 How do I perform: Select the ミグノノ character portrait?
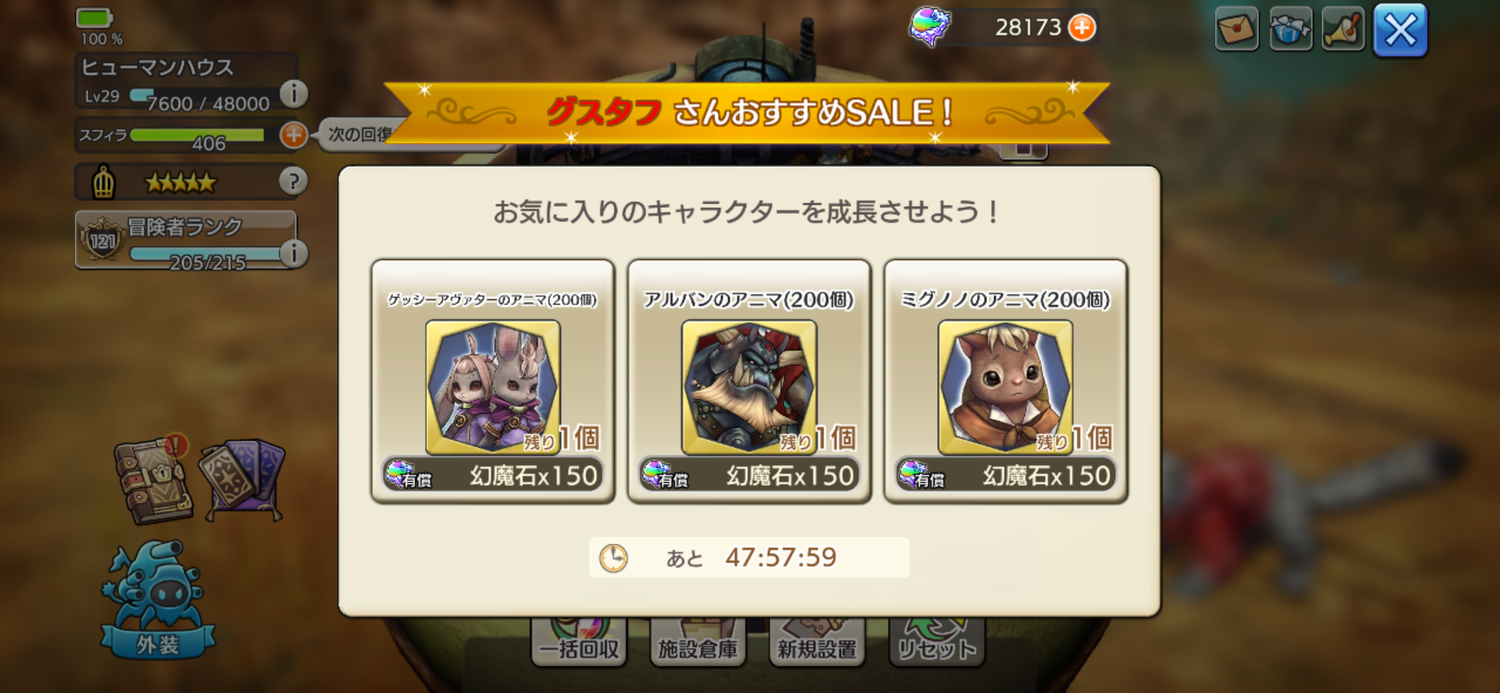tap(1005, 387)
